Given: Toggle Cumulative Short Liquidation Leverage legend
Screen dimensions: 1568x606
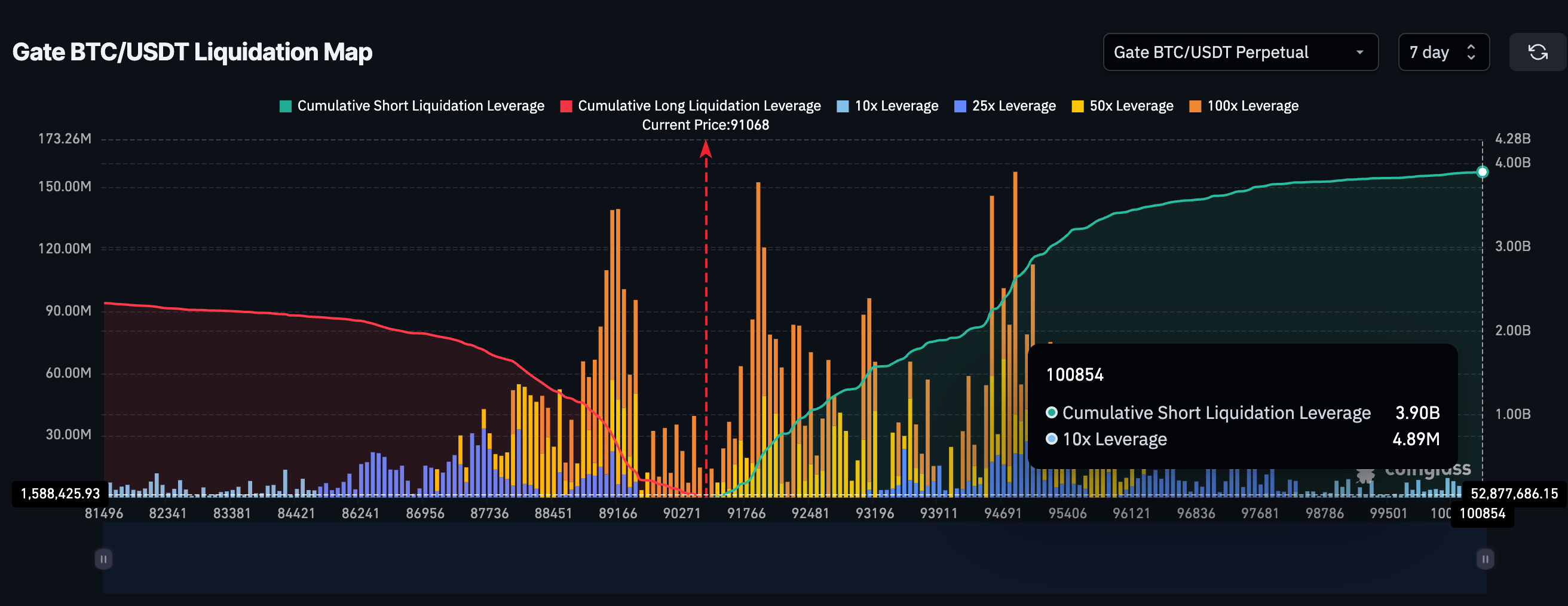Looking at the screenshot, I should coord(412,106).
